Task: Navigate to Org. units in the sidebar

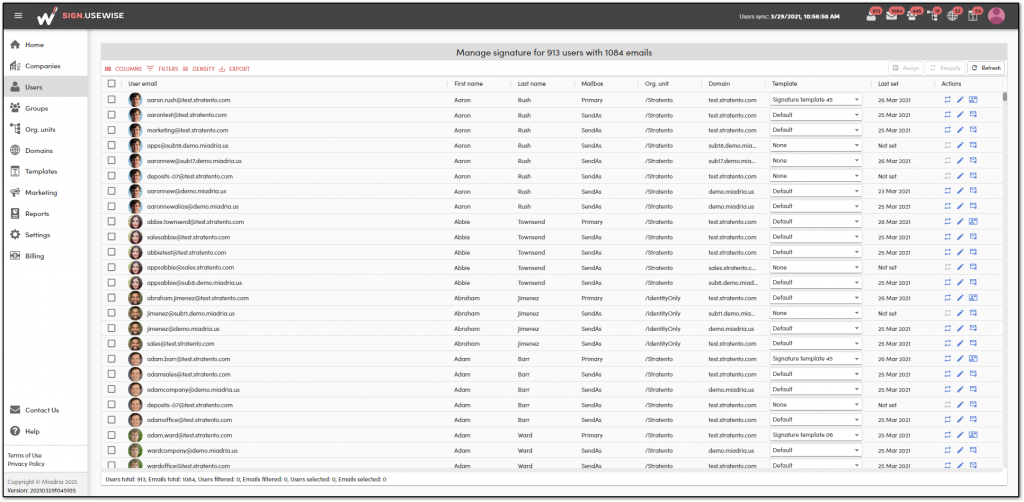Action: pyautogui.click(x=45, y=129)
